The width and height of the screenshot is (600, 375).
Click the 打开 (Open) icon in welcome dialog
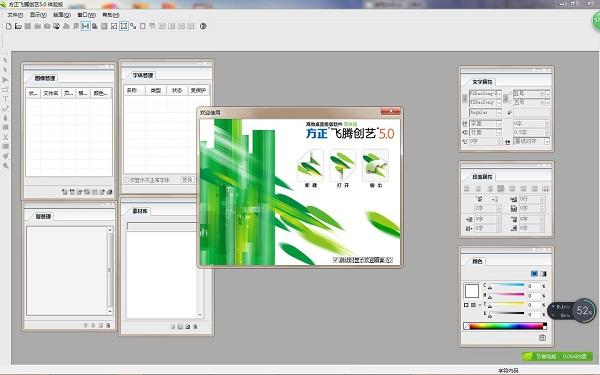coord(343,166)
